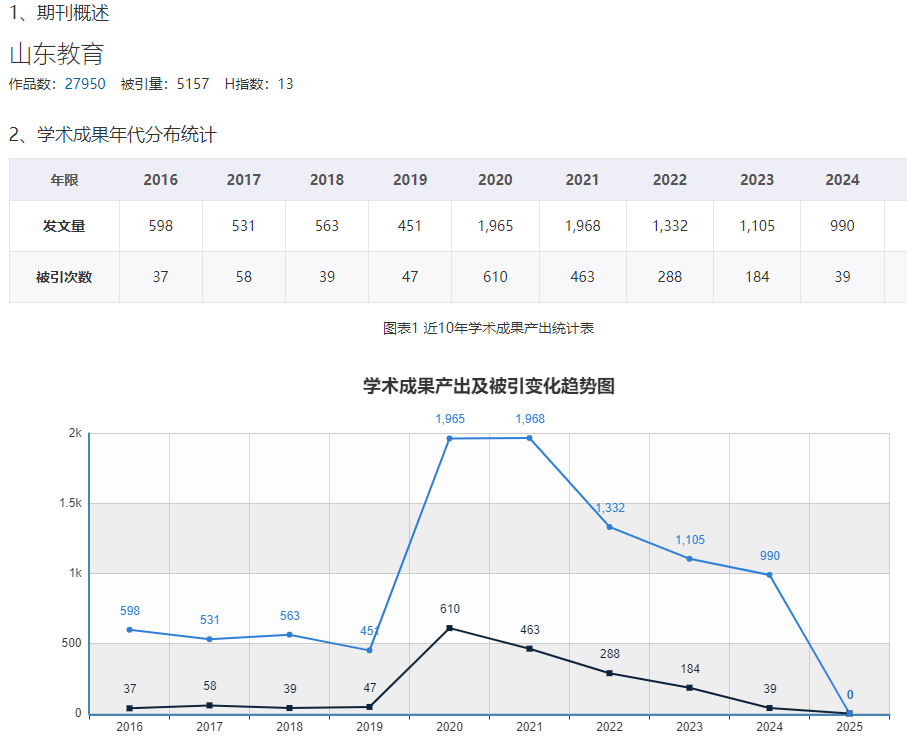Click the section heading 期刊概述

point(73,14)
